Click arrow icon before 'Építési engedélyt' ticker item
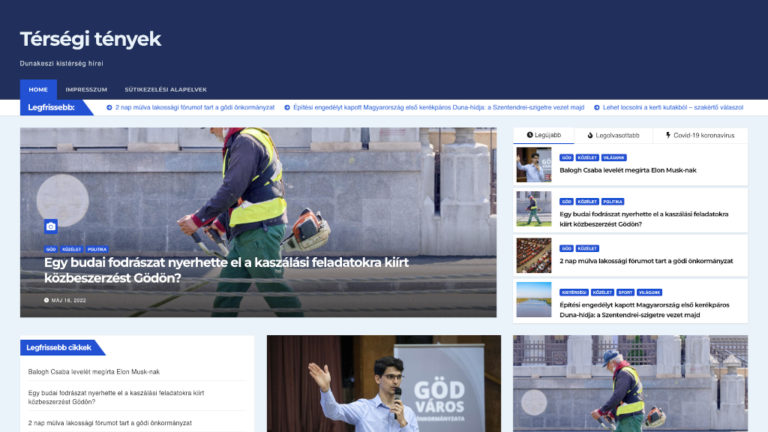The image size is (768, 432). click(x=287, y=107)
